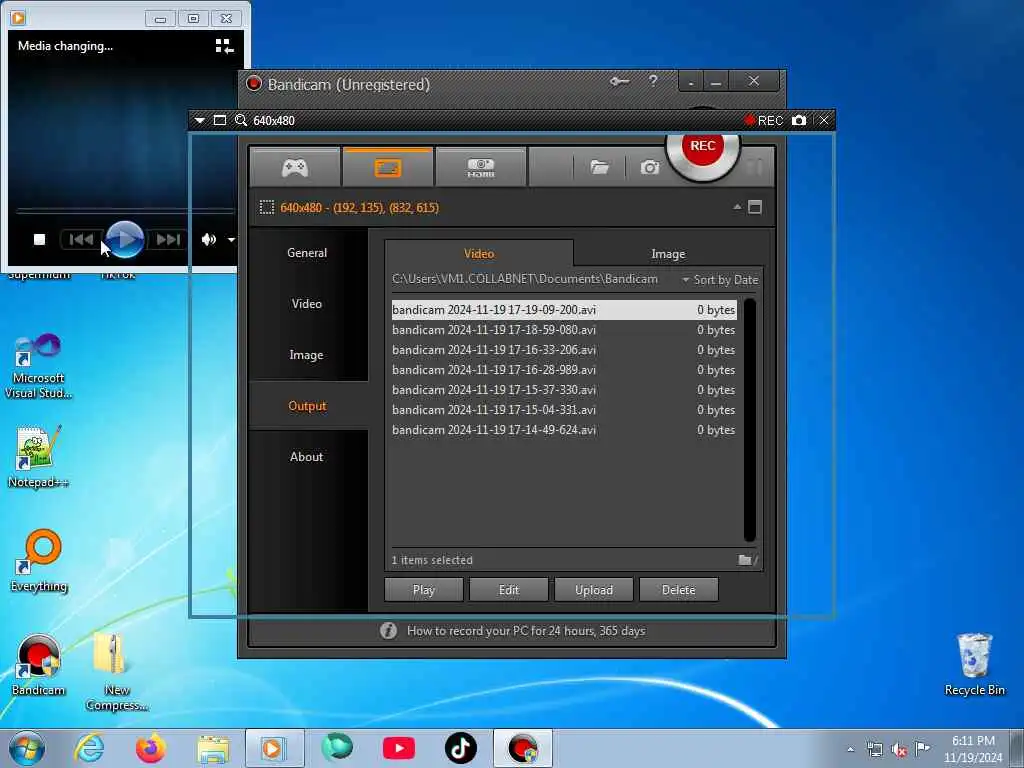
Task: Select bandicam 2024-11-19 17-16-28-989.avi
Action: (x=564, y=370)
